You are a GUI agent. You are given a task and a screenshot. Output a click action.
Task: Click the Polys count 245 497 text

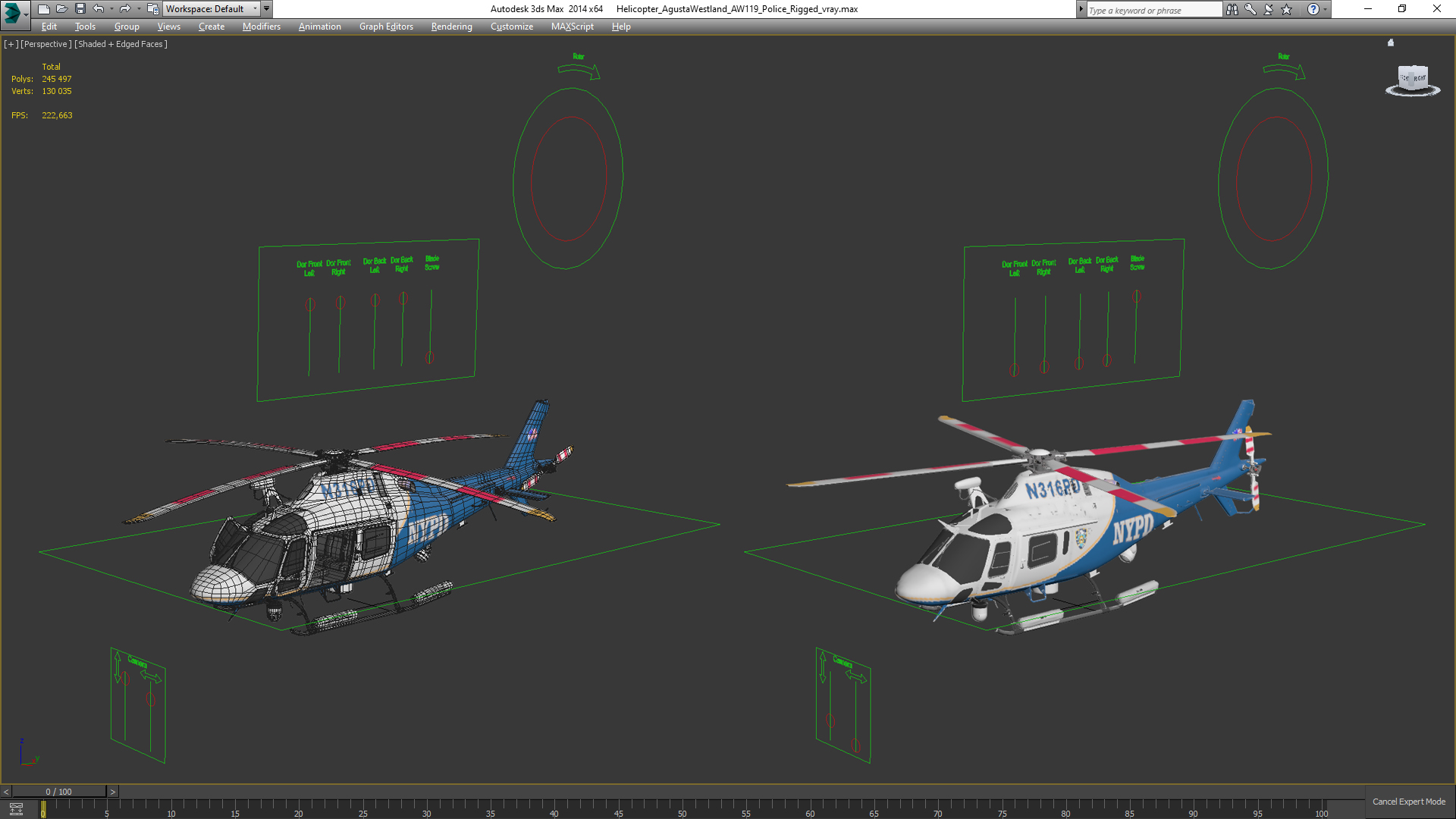click(x=57, y=79)
